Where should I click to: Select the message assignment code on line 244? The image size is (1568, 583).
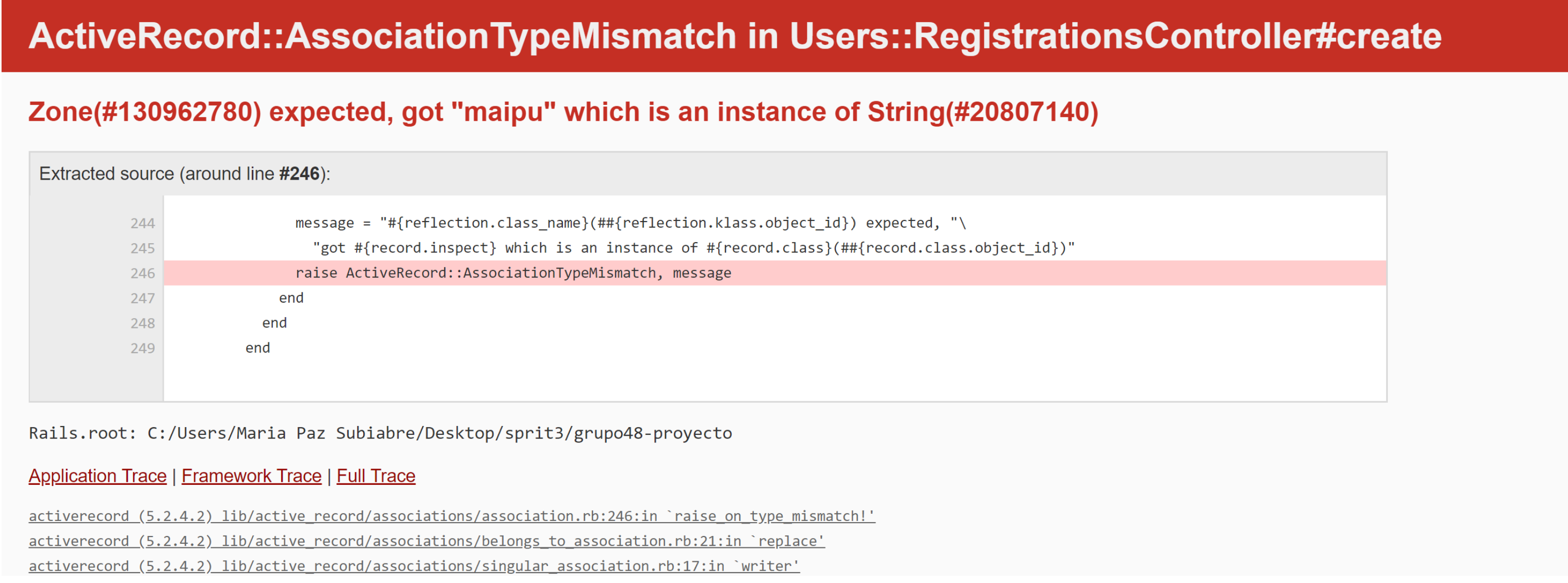coord(627,223)
